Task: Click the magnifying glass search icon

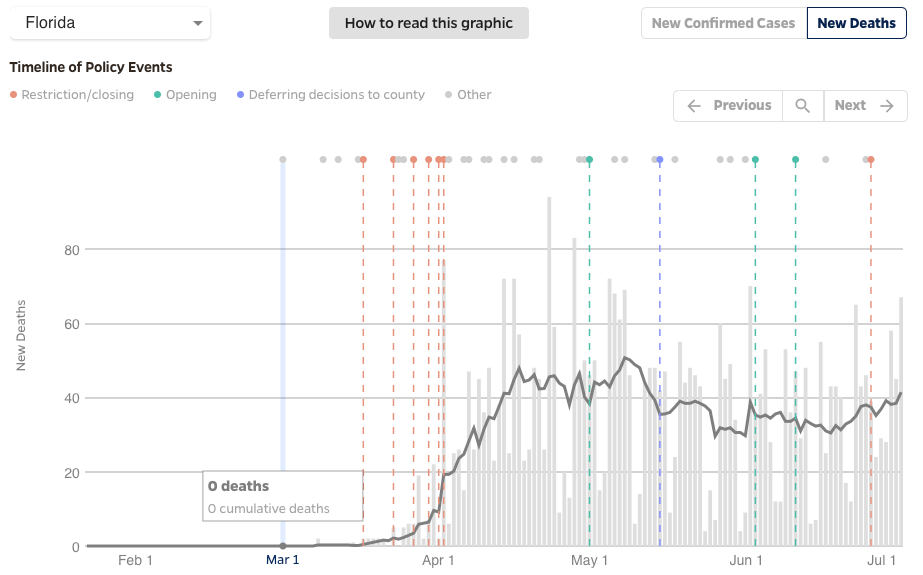Action: click(802, 105)
